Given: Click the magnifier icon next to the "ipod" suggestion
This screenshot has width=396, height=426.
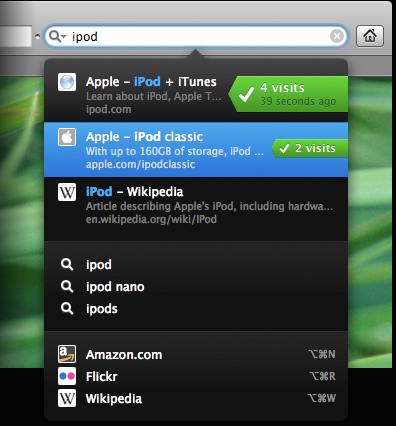Looking at the screenshot, I should [x=67, y=265].
